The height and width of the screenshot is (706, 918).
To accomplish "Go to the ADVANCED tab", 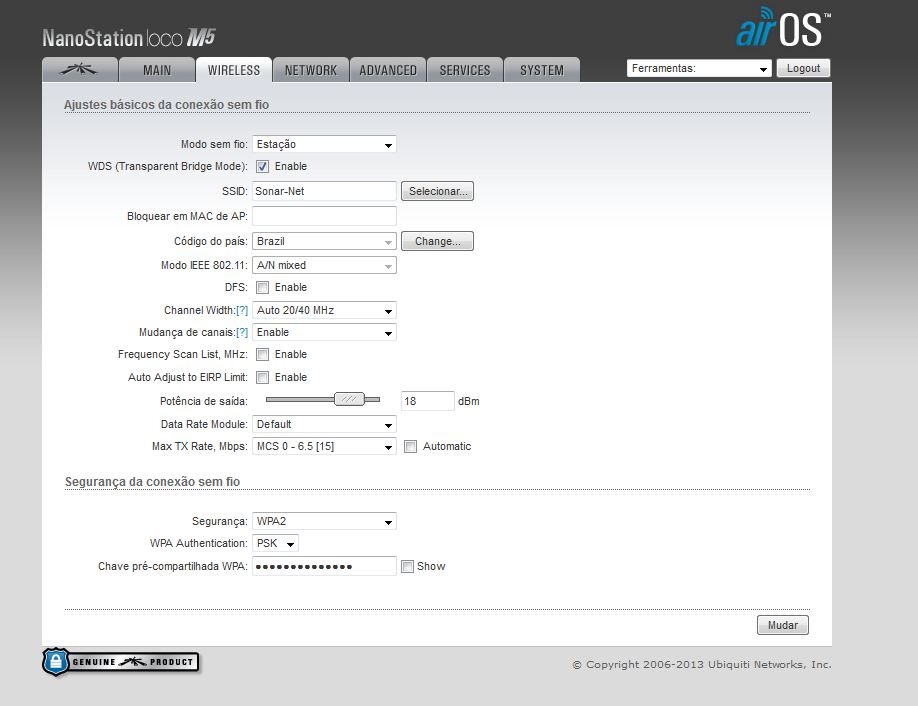I will point(388,70).
